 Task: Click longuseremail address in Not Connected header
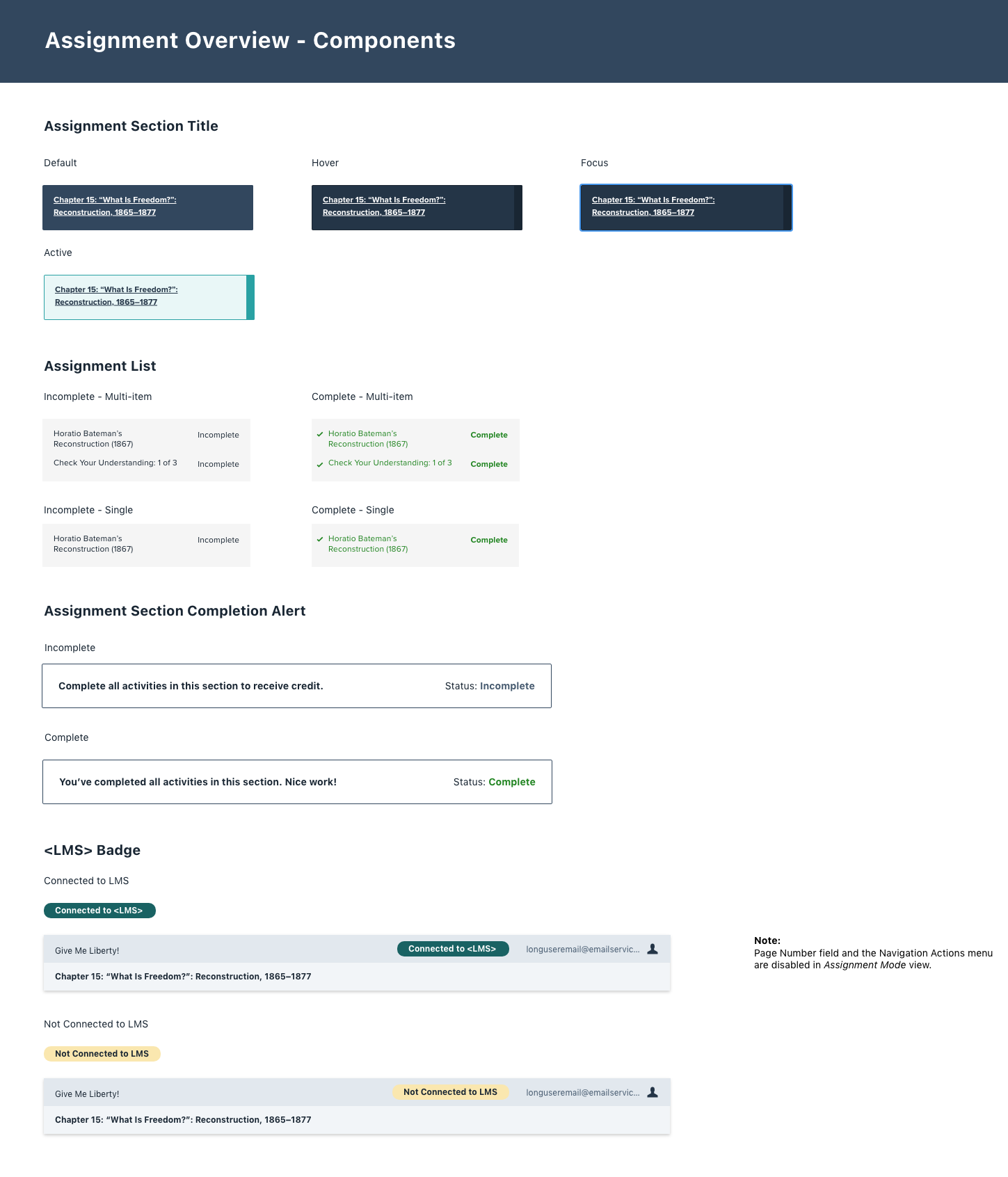tap(583, 1092)
